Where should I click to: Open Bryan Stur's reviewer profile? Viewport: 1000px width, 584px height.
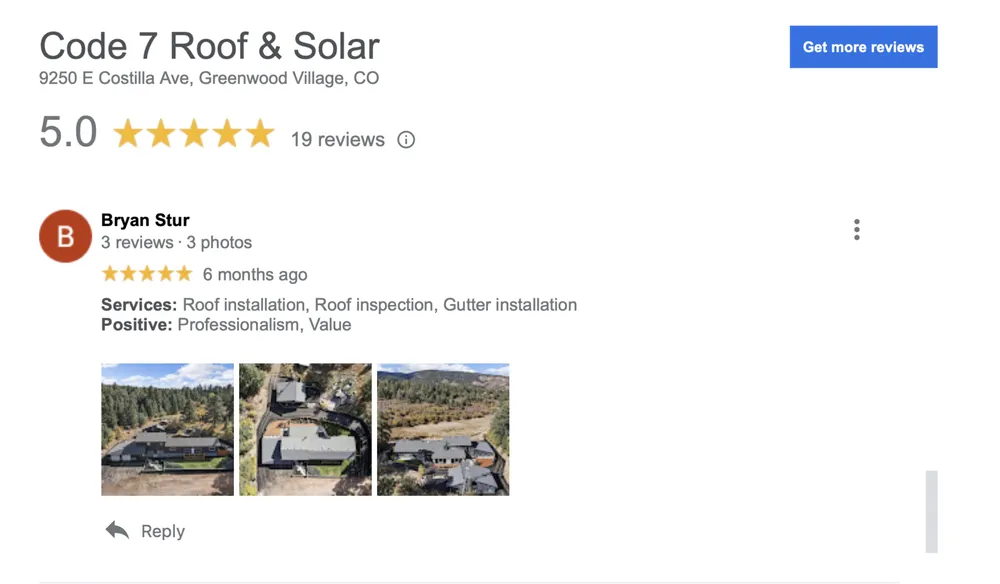tap(145, 220)
